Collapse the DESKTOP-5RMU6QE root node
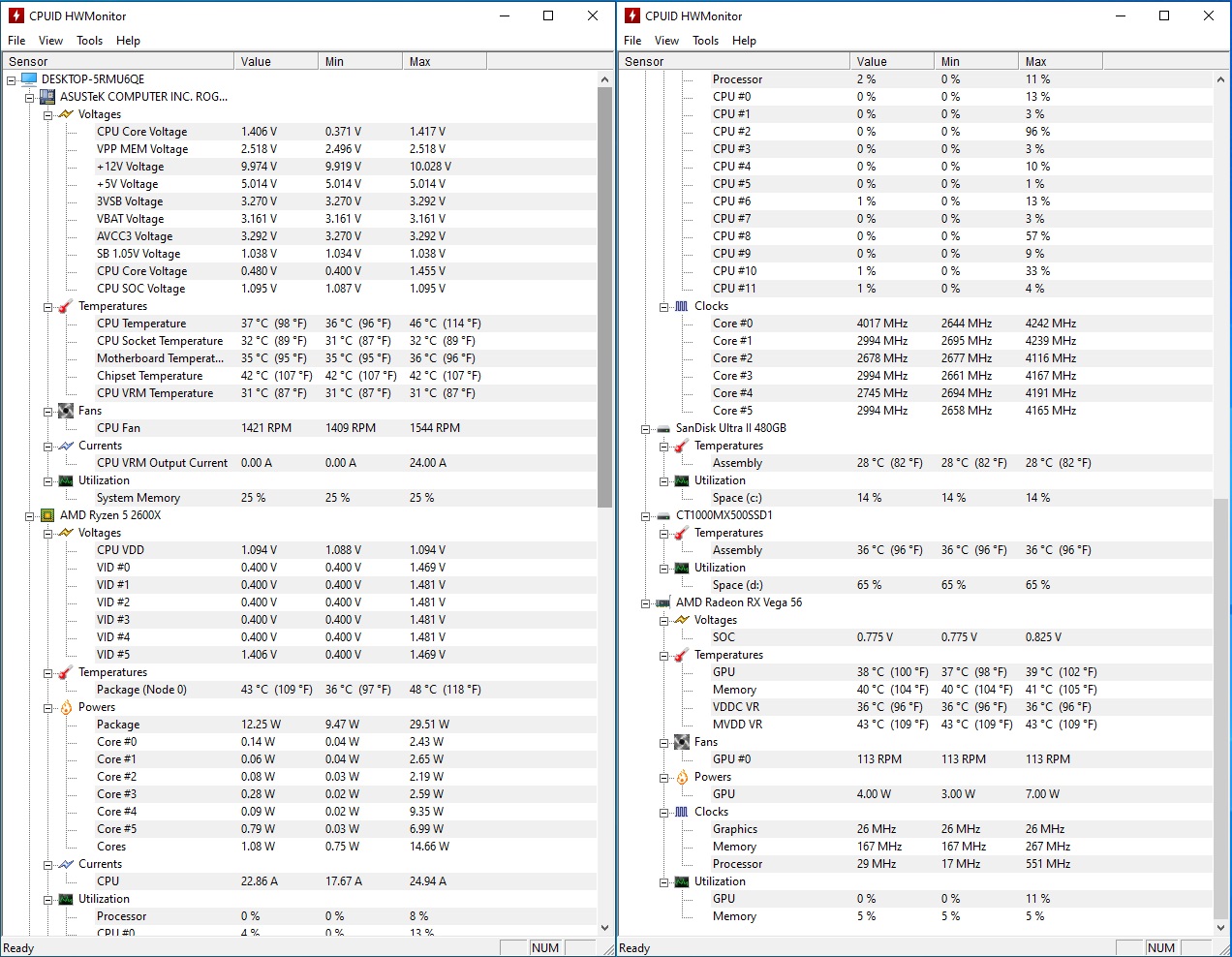1232x957 pixels. [x=12, y=79]
